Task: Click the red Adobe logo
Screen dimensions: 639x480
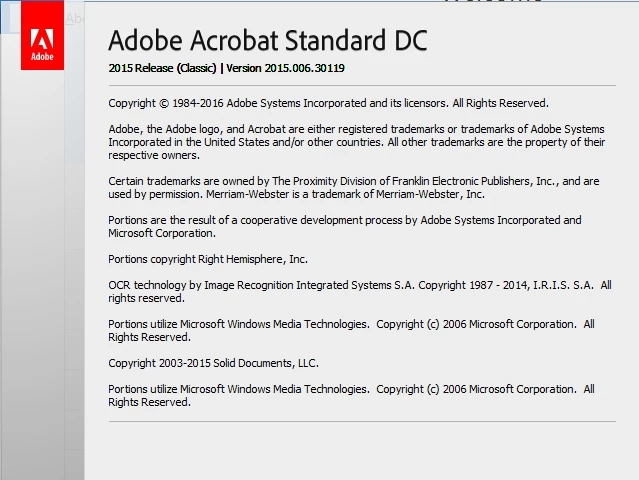Action: [x=42, y=35]
